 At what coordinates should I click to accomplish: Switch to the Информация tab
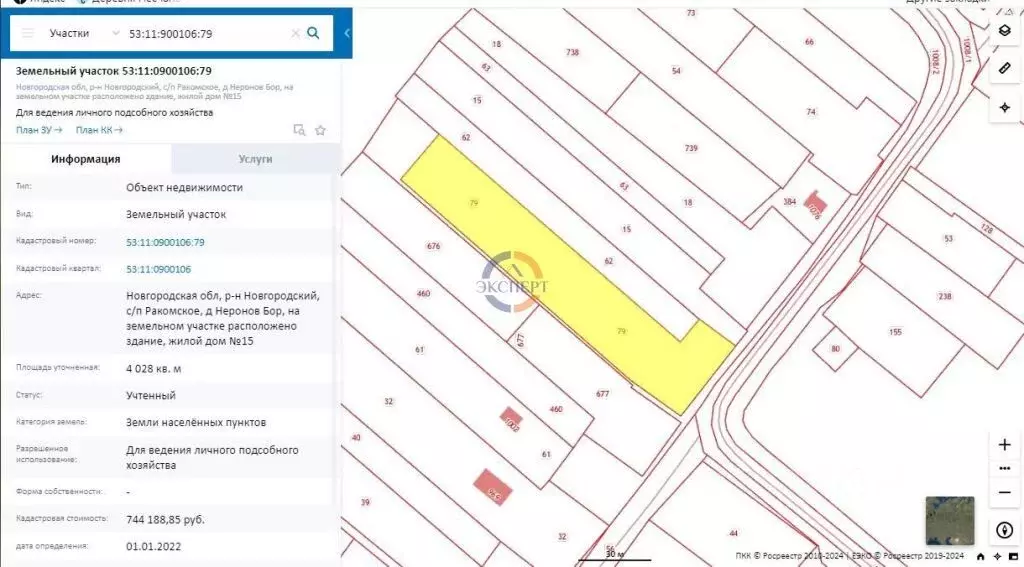coord(86,159)
